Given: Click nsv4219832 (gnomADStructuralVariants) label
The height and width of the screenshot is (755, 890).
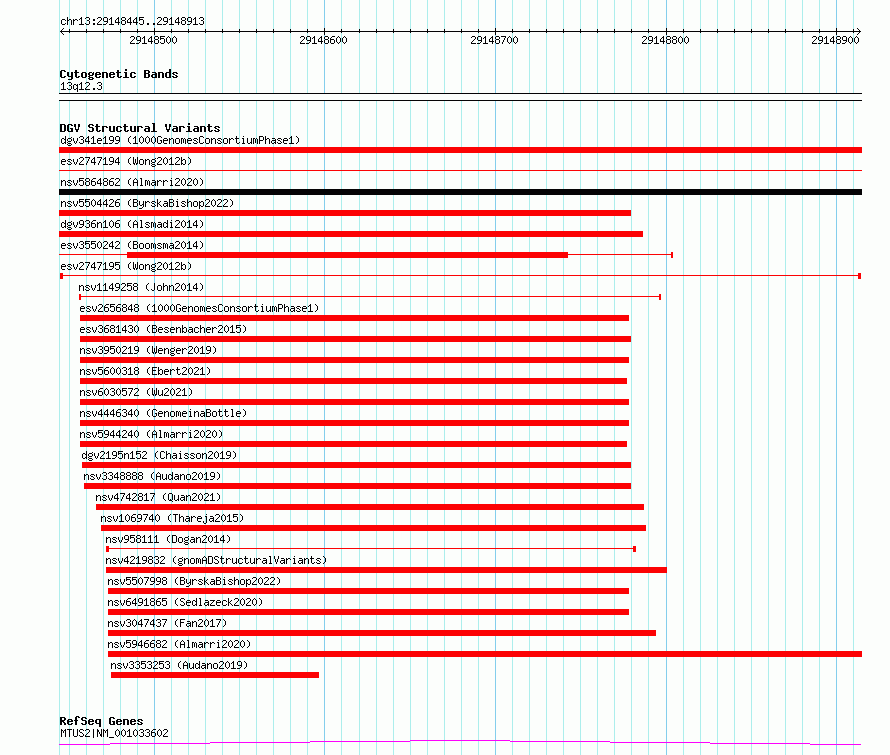Looking at the screenshot, I should [x=216, y=560].
